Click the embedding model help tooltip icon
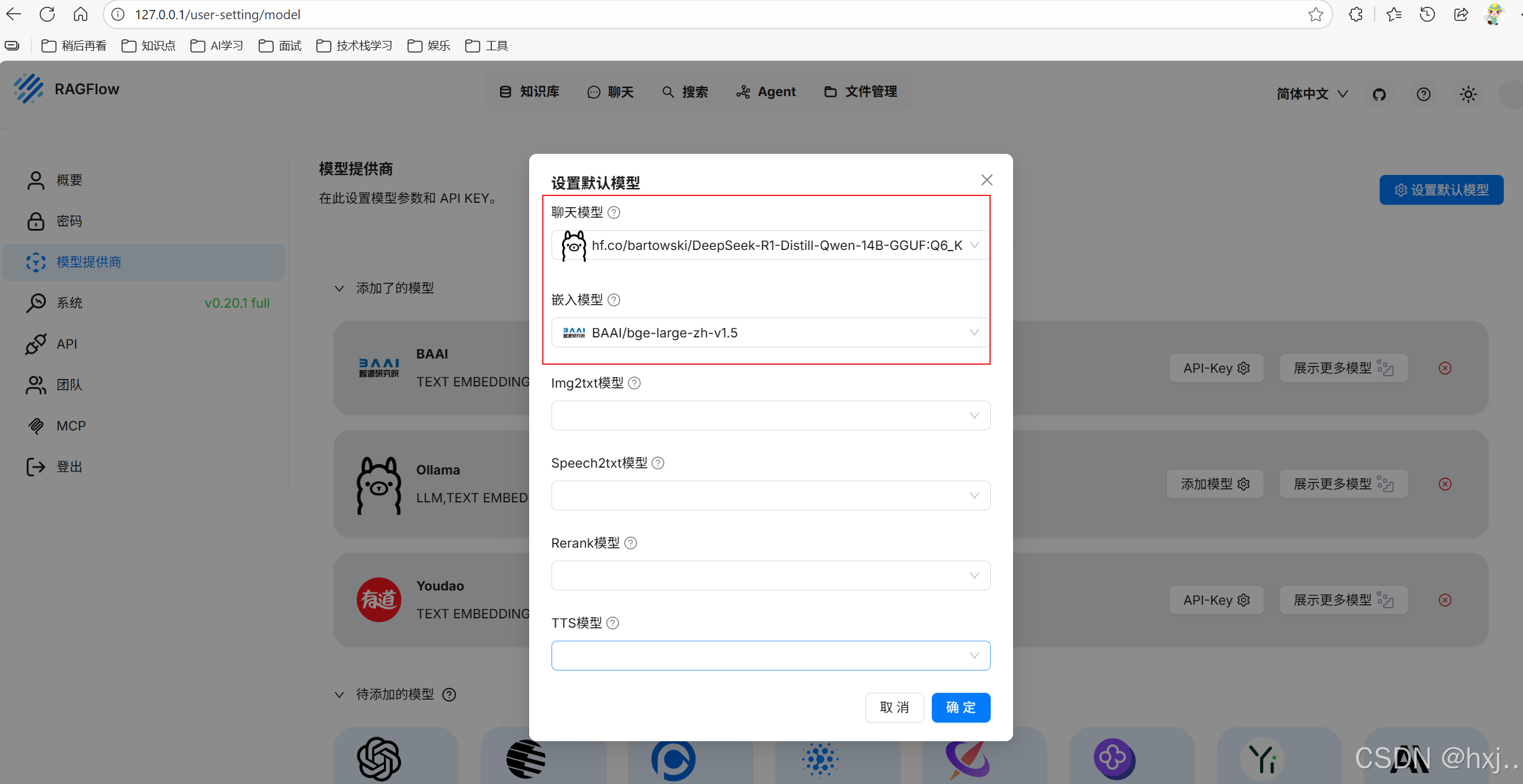 [x=614, y=300]
